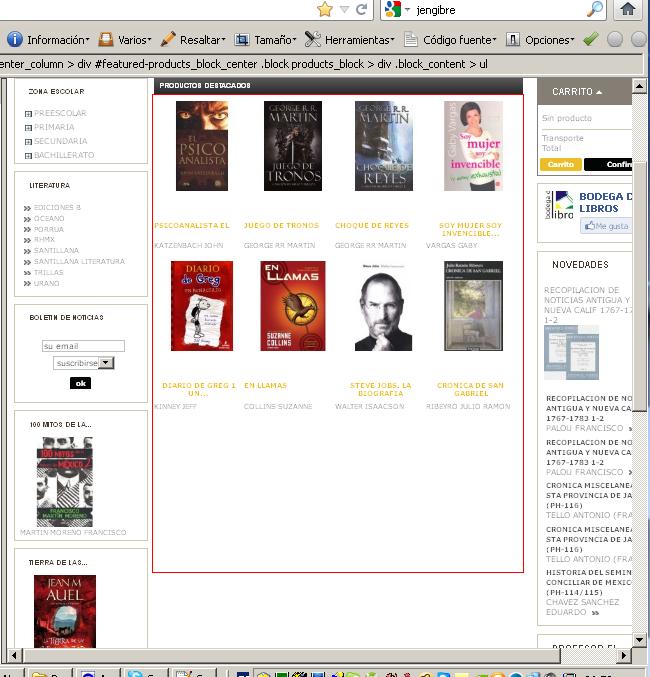Click the Facebook Me gusta button

606,226
